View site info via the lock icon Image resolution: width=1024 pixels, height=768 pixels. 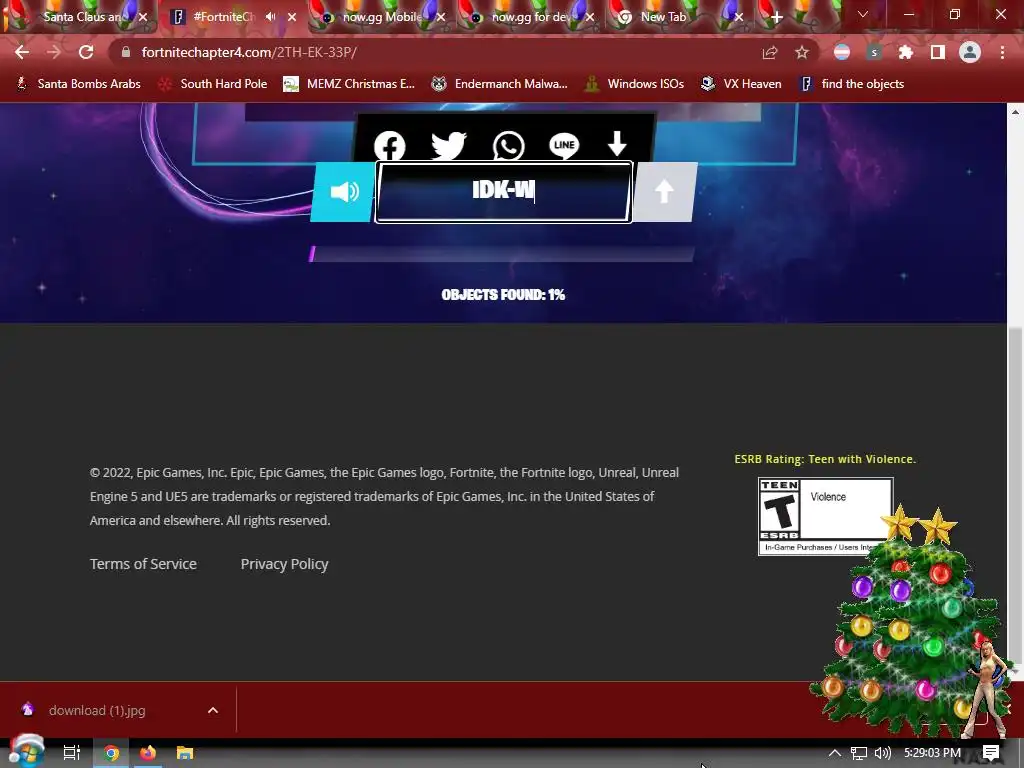click(126, 52)
